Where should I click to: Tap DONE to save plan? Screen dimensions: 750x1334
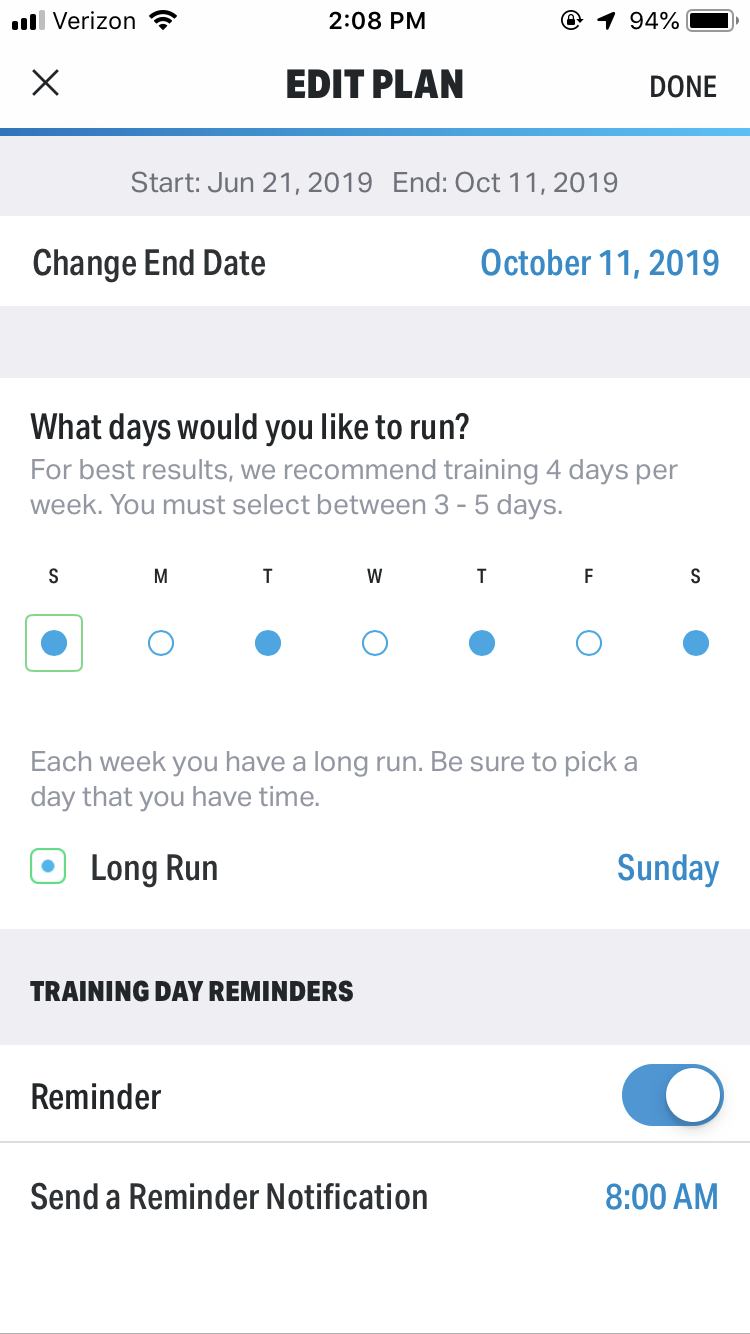[x=683, y=87]
